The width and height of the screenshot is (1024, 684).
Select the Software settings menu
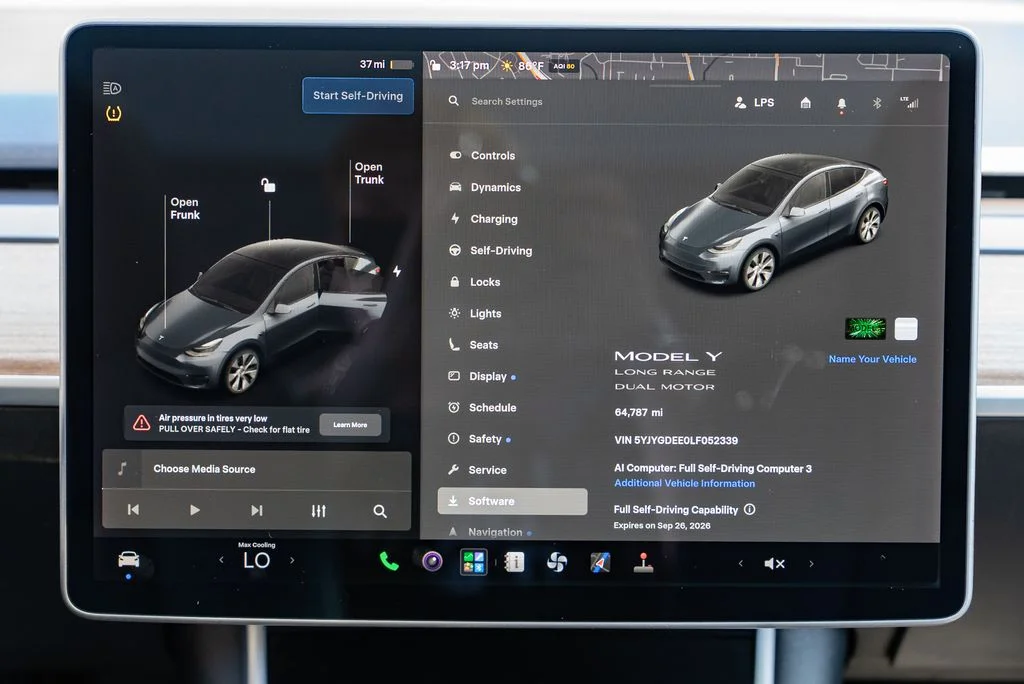(512, 501)
